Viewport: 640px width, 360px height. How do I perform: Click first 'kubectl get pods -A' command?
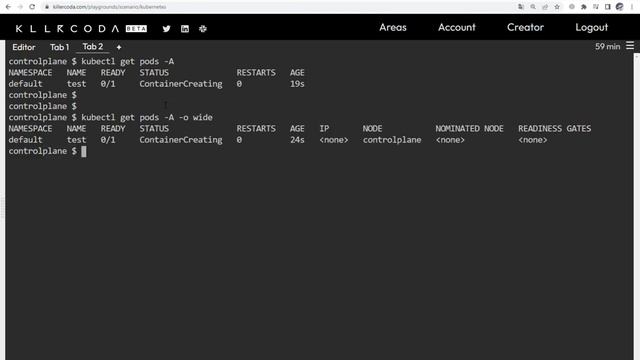128,62
